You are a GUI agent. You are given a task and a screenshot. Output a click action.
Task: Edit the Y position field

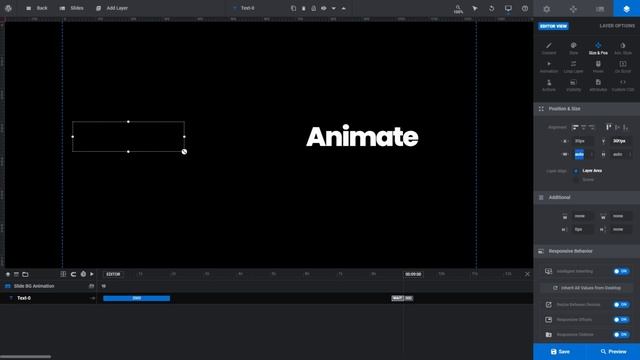(x=621, y=141)
